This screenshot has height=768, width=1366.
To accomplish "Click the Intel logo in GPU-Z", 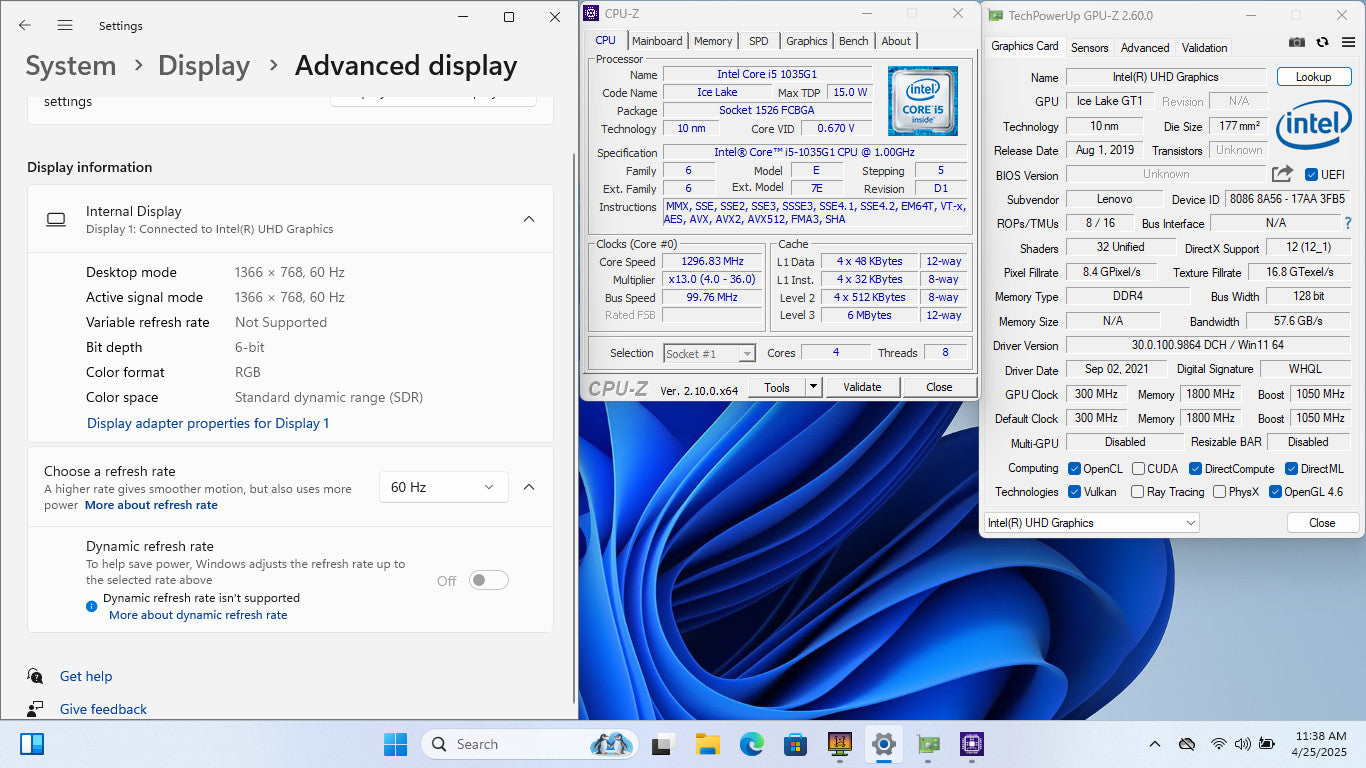I will (1314, 125).
